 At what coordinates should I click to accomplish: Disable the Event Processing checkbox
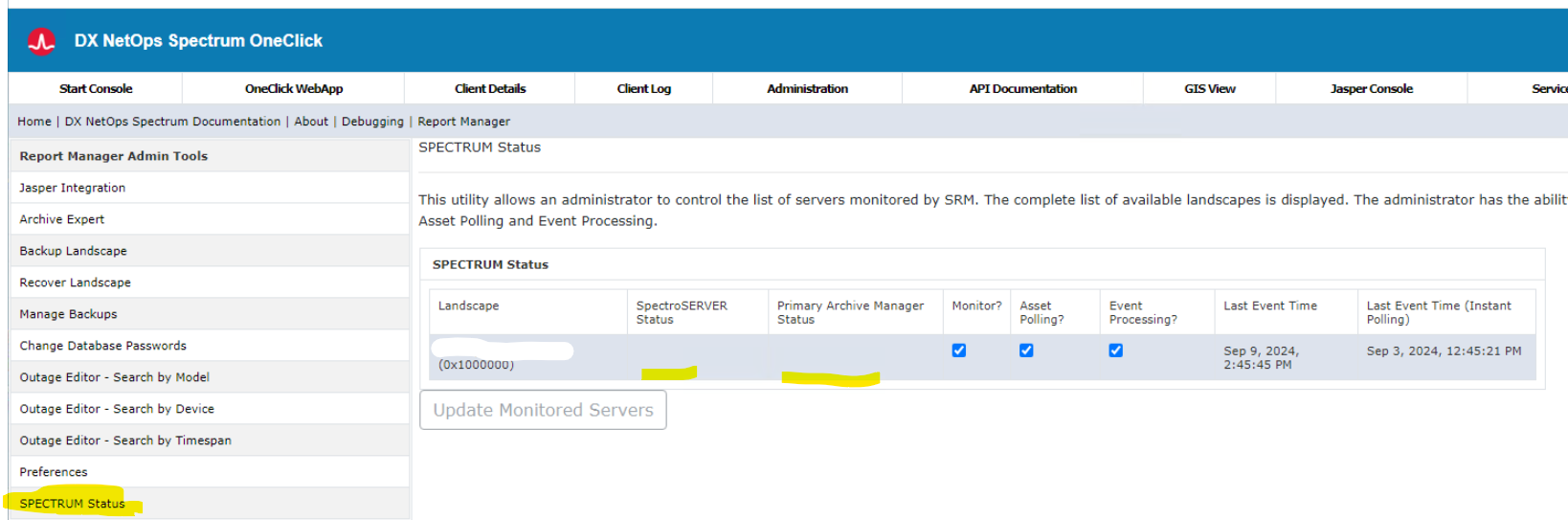tap(1115, 350)
